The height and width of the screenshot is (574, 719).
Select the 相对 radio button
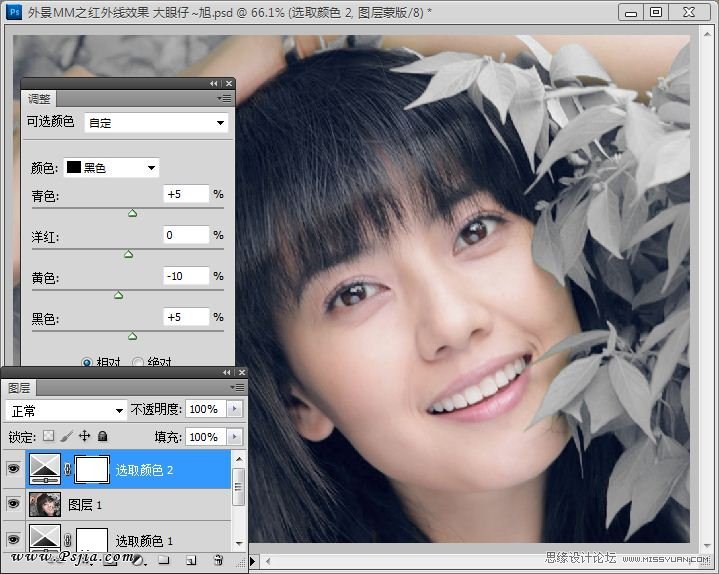pyautogui.click(x=87, y=362)
